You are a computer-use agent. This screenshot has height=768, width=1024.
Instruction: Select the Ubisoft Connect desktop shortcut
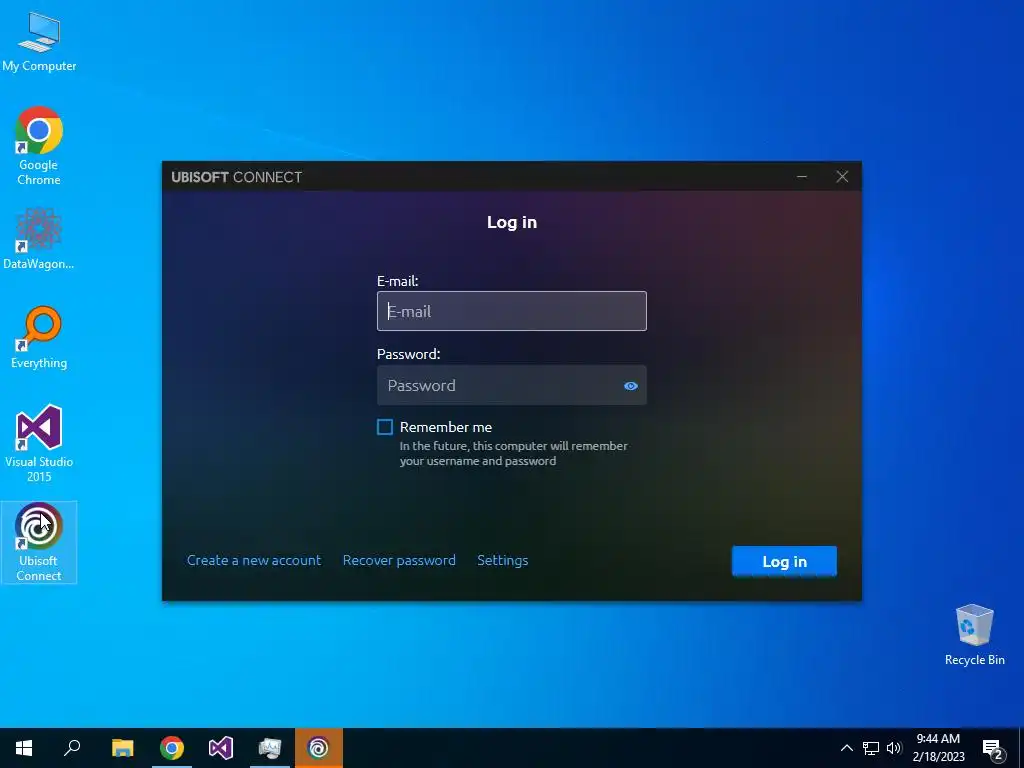(x=39, y=542)
